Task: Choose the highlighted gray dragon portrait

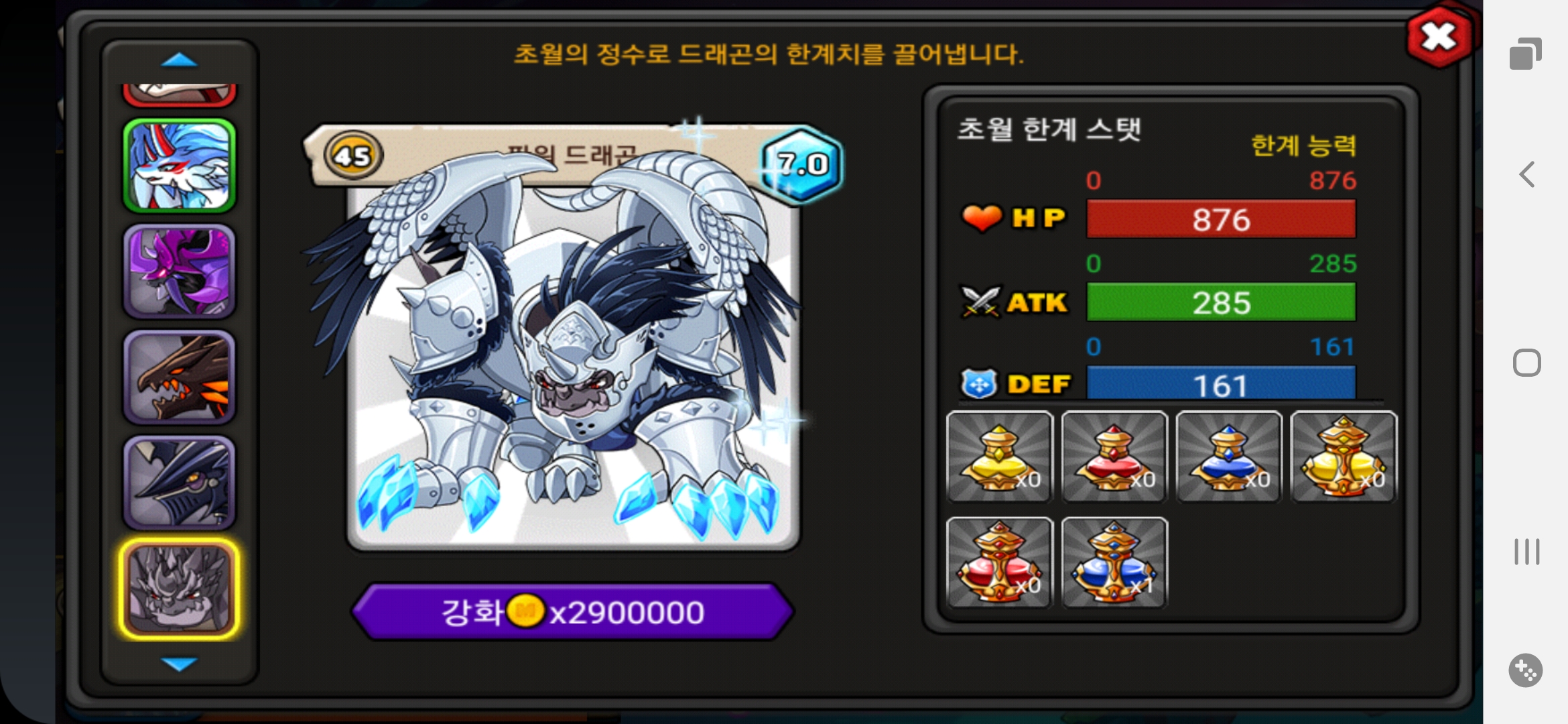Action: [179, 589]
